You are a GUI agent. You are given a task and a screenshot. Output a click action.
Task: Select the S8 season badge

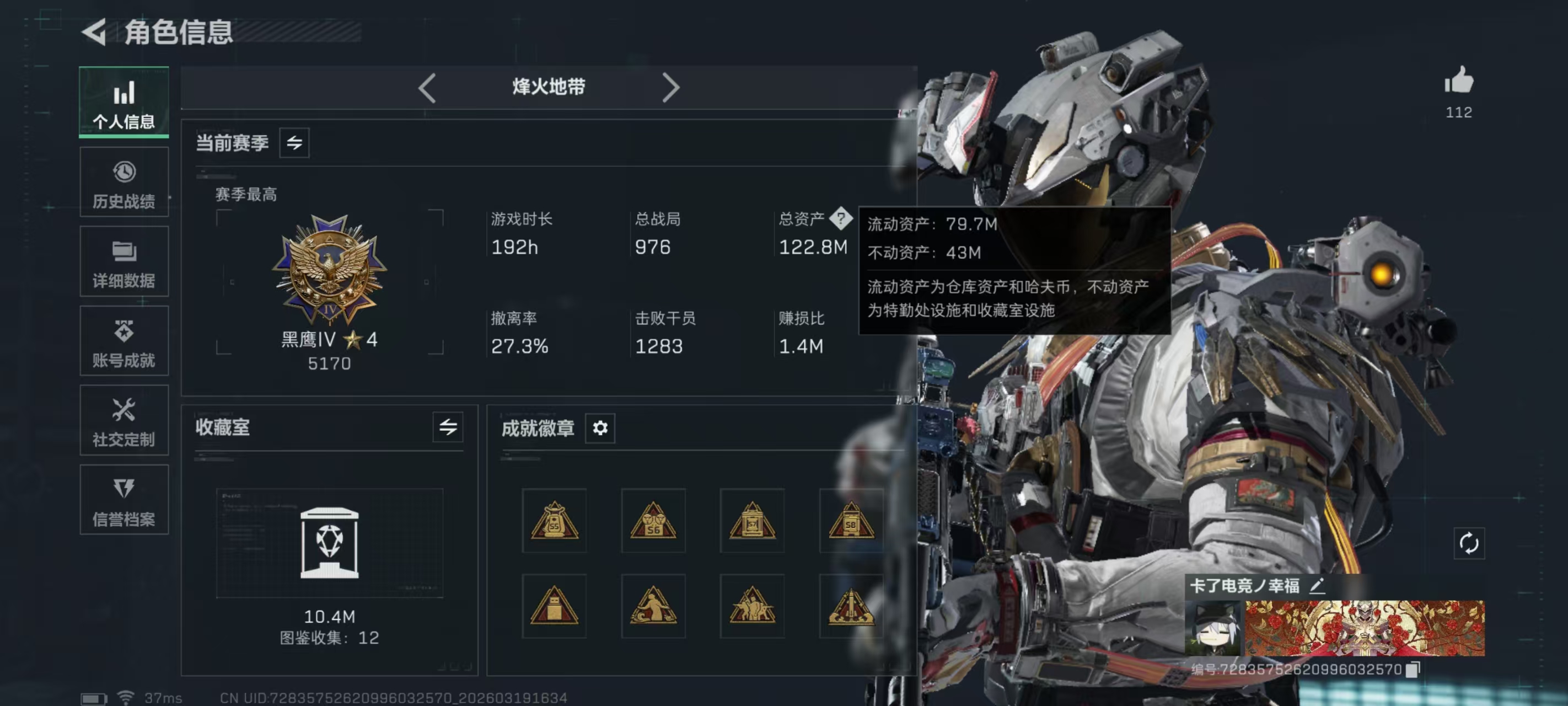pyautogui.click(x=851, y=520)
